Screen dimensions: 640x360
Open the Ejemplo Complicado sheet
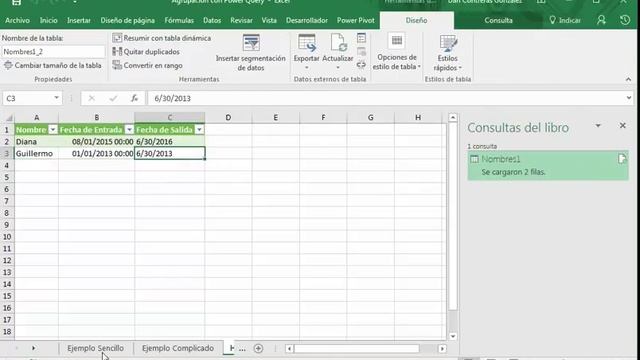[x=178, y=348]
